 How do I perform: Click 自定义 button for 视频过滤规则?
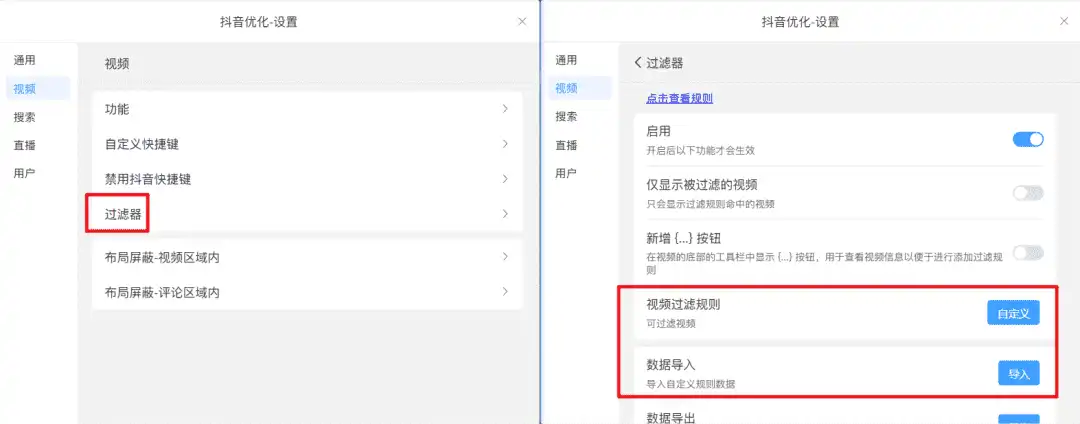(1013, 312)
